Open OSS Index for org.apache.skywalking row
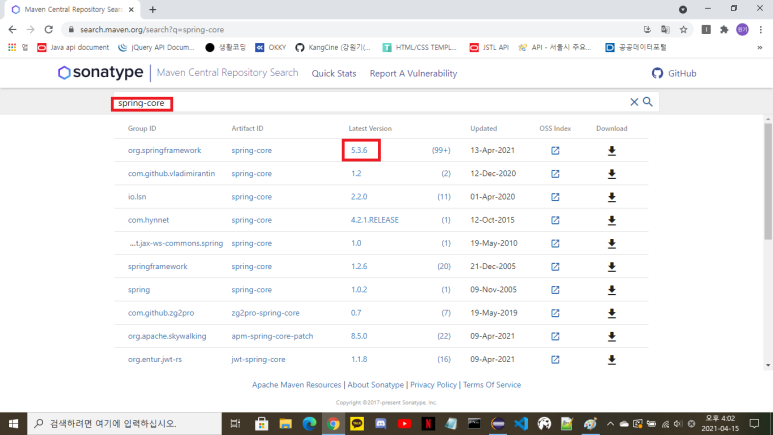Image resolution: width=773 pixels, height=435 pixels. (x=555, y=336)
